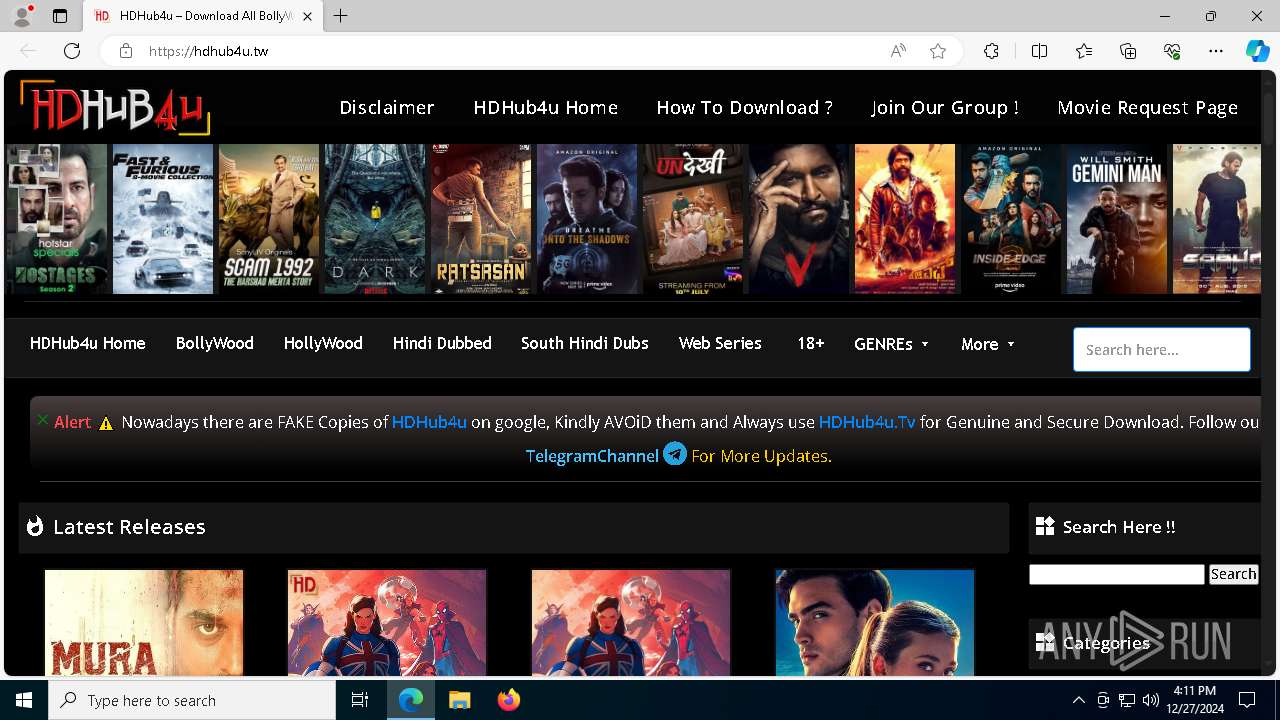
Task: Open Scam 1992 poster
Action: pos(269,219)
